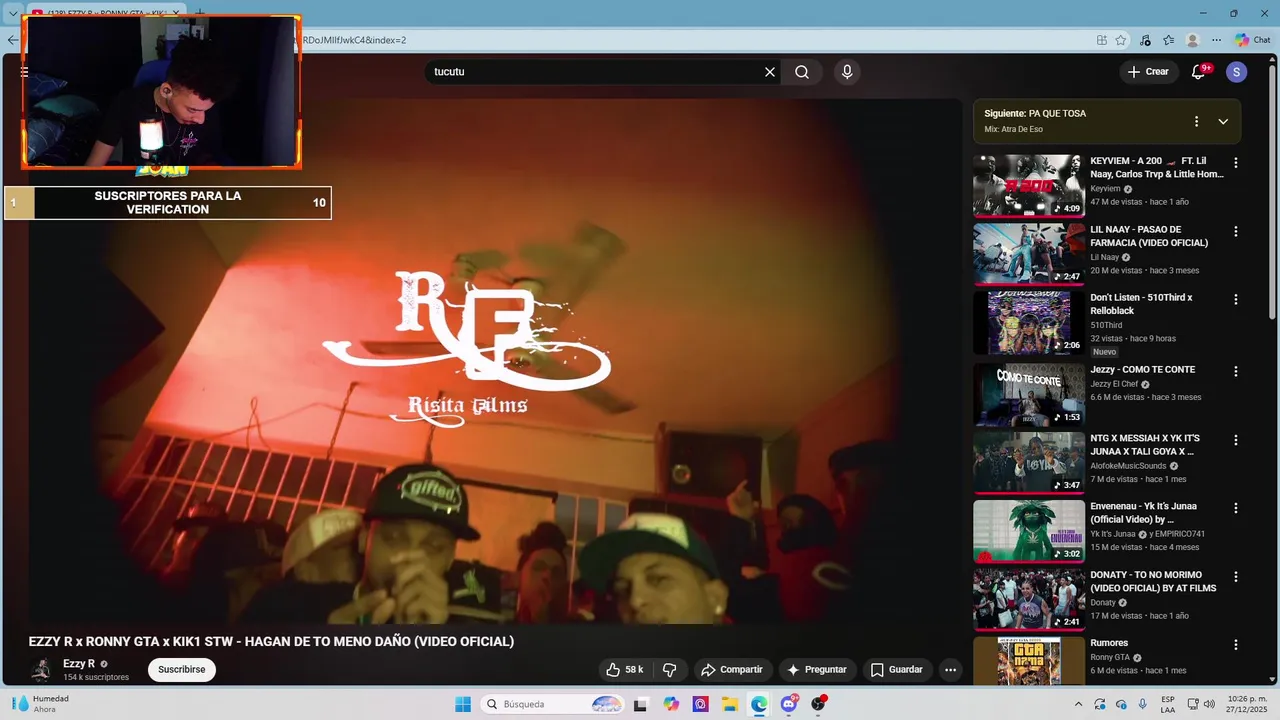The height and width of the screenshot is (720, 1280).
Task: Start voice search with microphone icon
Action: tap(847, 72)
